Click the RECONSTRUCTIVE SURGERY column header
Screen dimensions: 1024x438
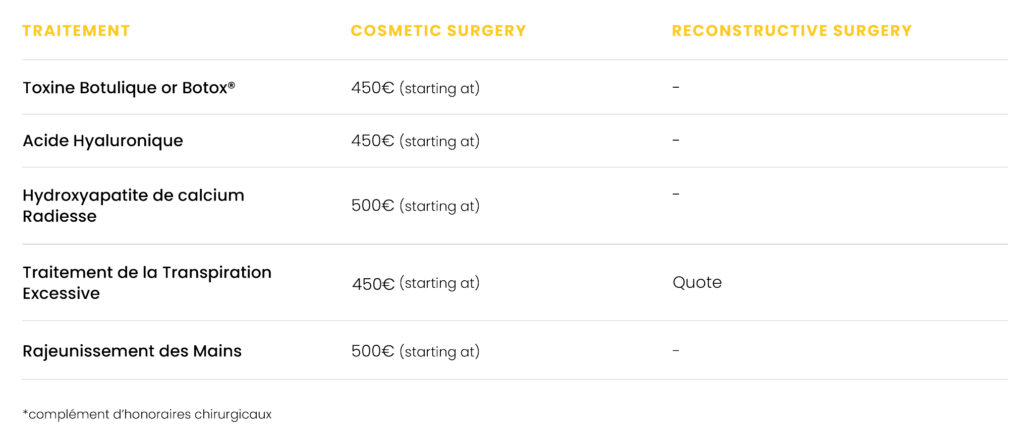click(792, 31)
